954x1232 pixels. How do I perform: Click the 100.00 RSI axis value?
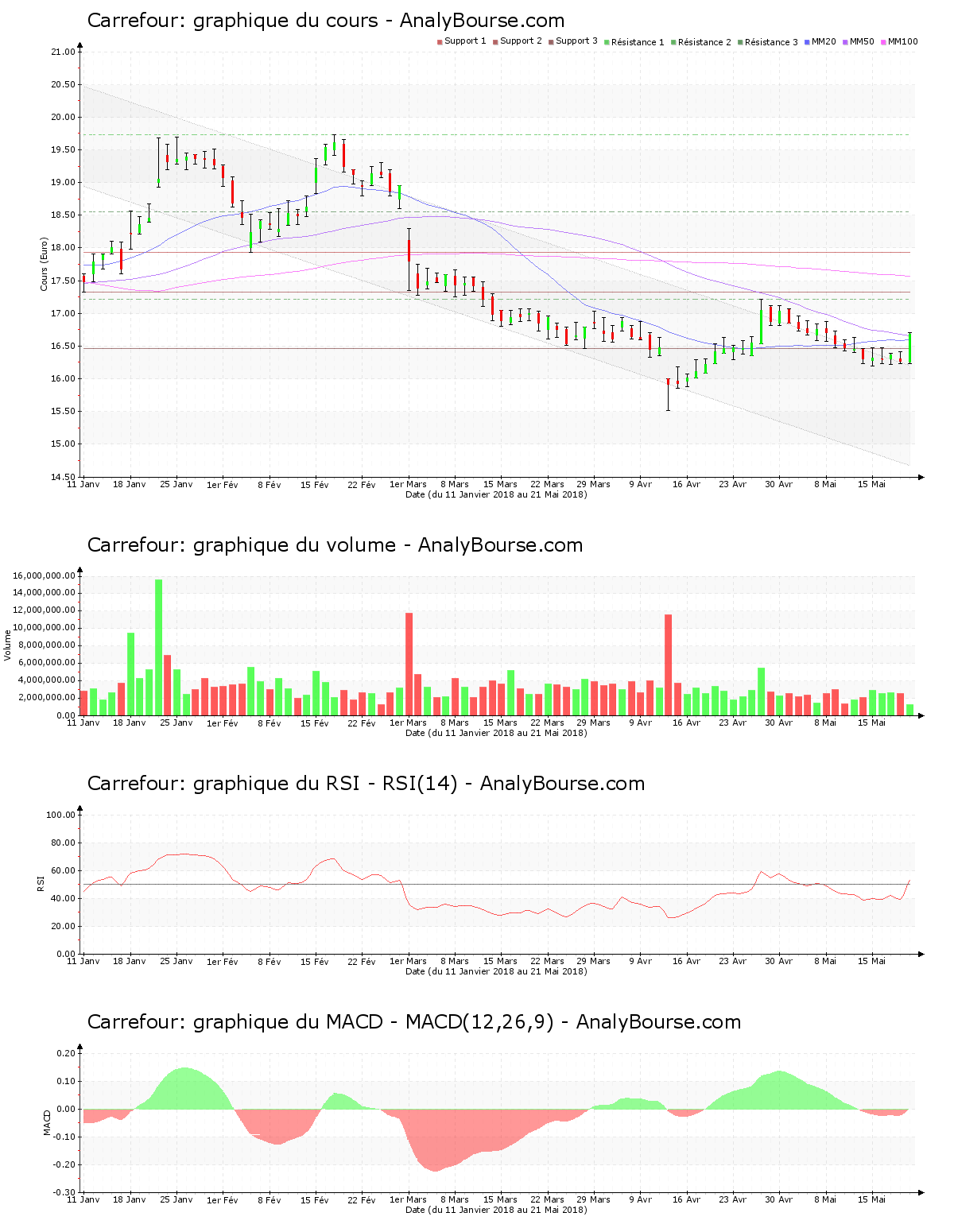[60, 815]
